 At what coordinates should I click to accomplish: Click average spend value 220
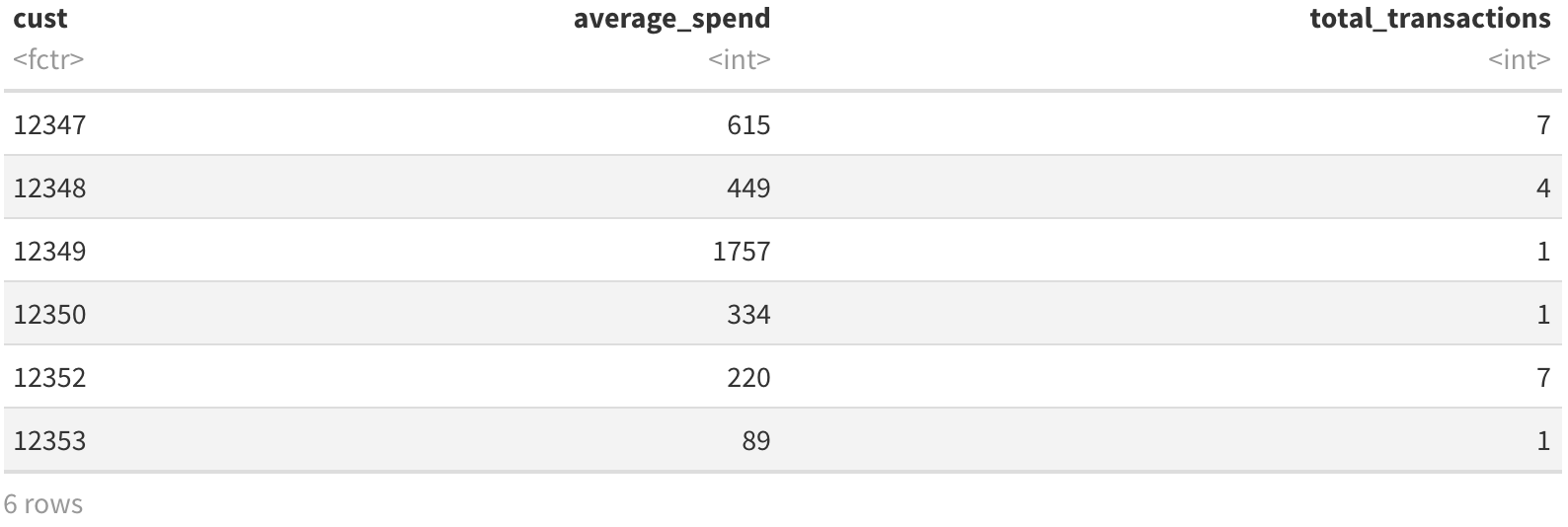[747, 378]
